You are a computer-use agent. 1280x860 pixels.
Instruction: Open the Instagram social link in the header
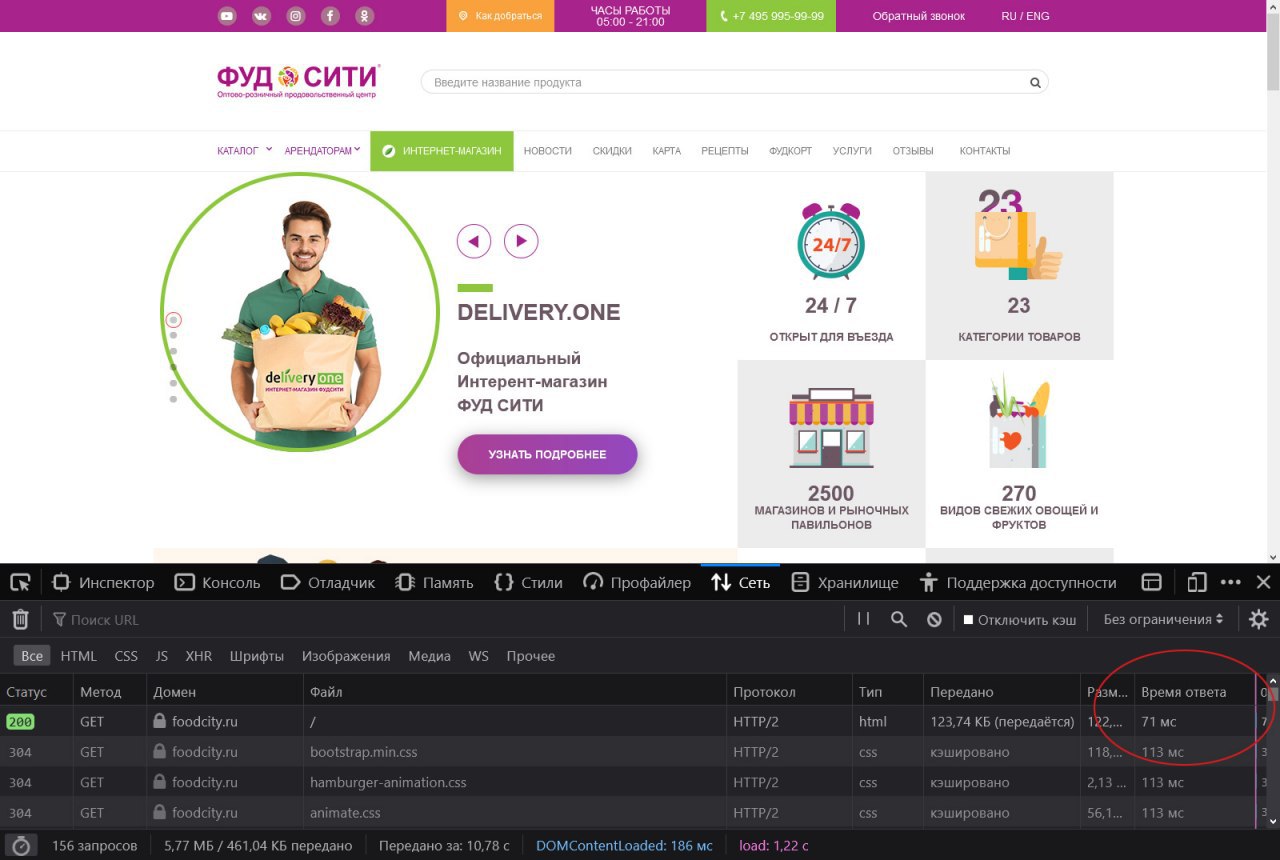click(x=295, y=16)
